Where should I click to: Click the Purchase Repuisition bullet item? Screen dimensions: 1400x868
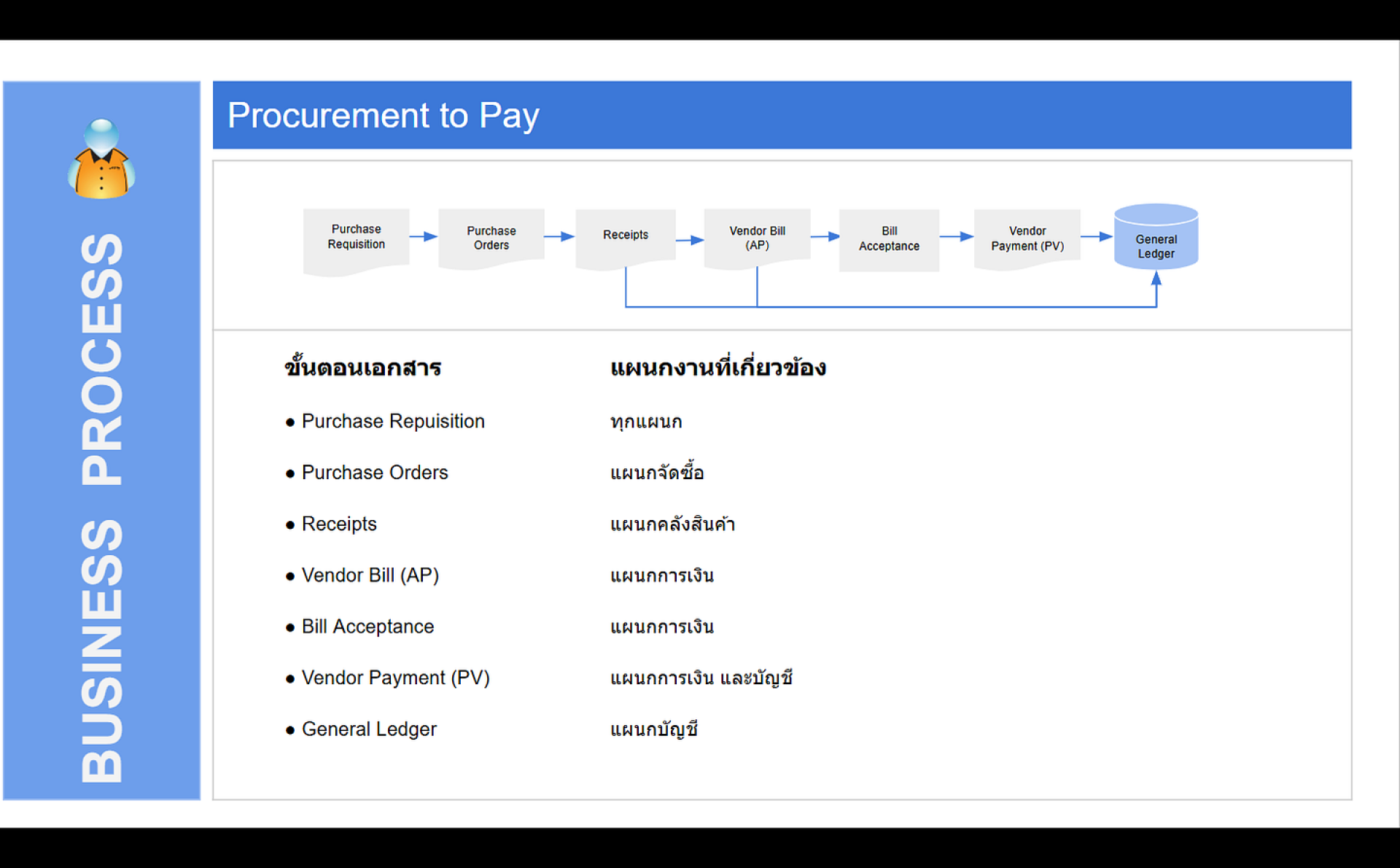point(392,422)
